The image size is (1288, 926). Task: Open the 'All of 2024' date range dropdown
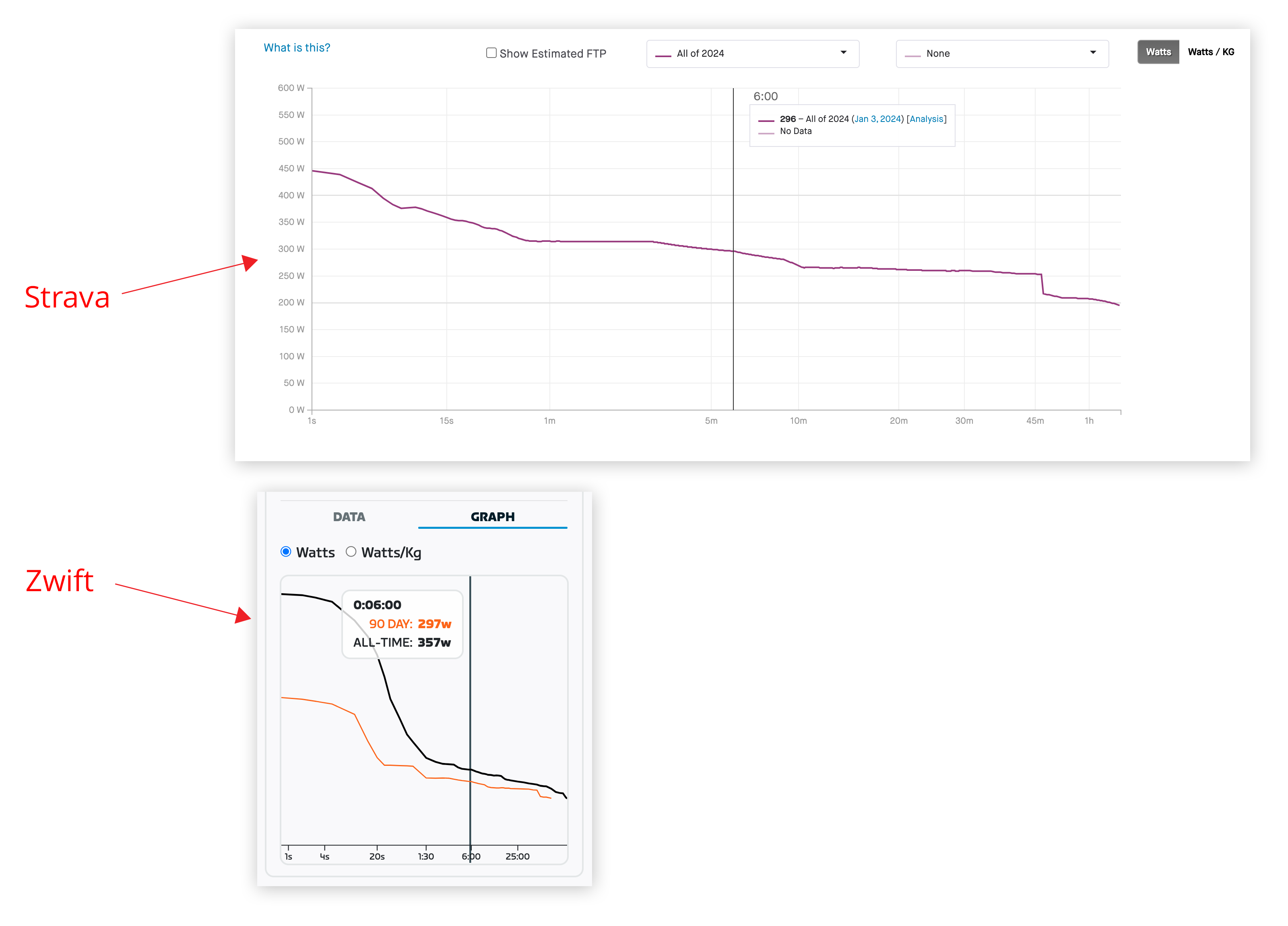pos(752,54)
